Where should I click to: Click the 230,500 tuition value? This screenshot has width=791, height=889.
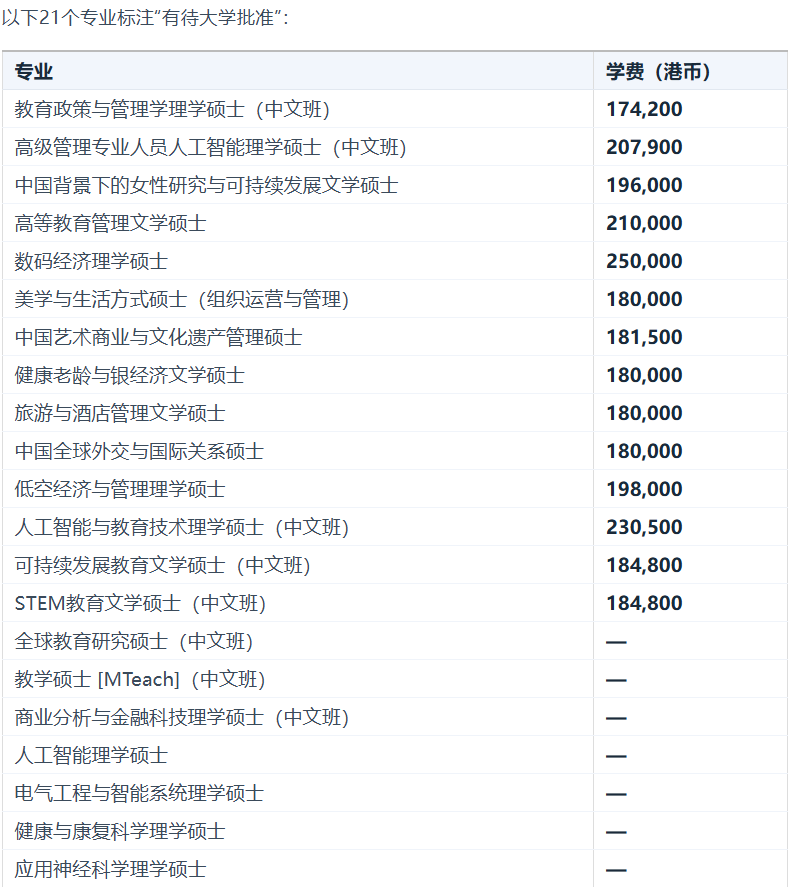(x=644, y=527)
